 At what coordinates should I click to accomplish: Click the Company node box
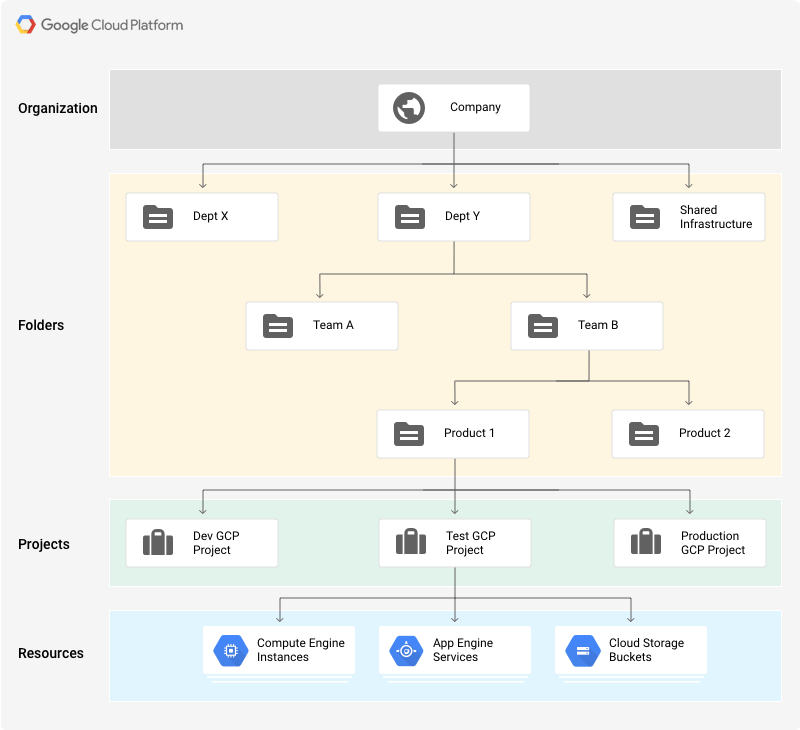tap(453, 107)
